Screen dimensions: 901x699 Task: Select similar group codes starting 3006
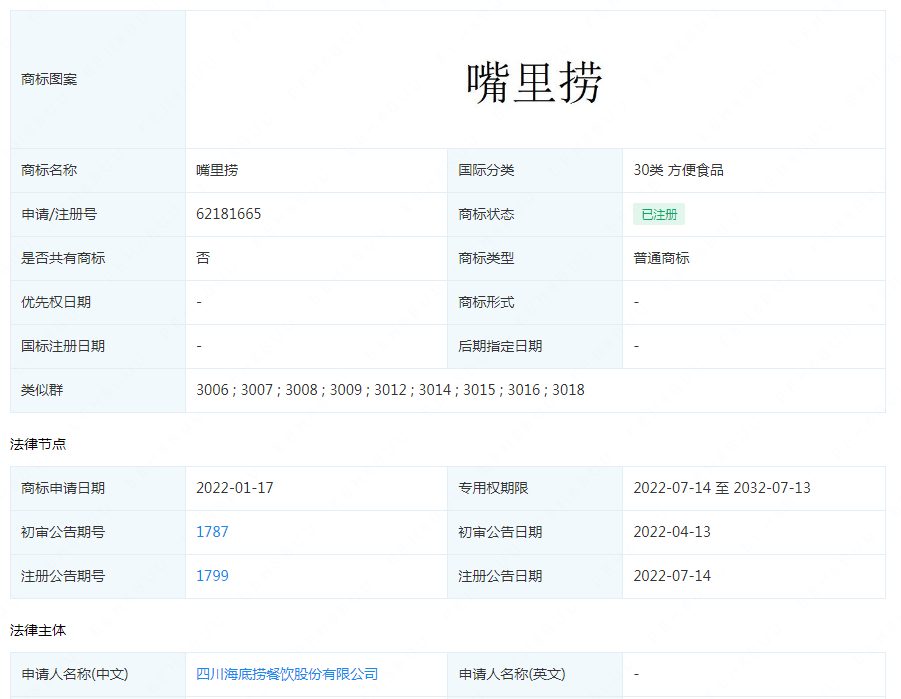click(390, 390)
